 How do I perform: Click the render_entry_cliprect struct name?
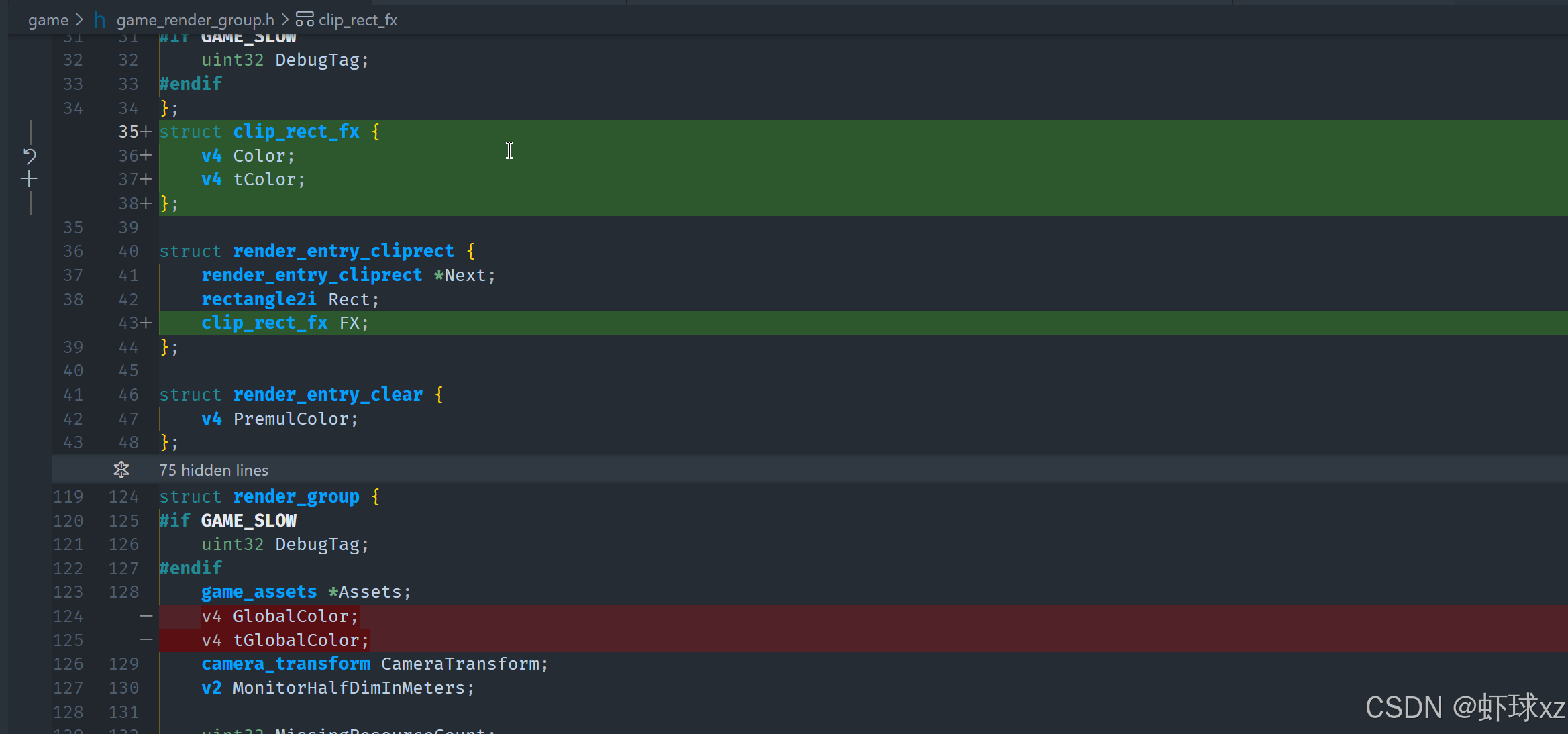click(343, 251)
